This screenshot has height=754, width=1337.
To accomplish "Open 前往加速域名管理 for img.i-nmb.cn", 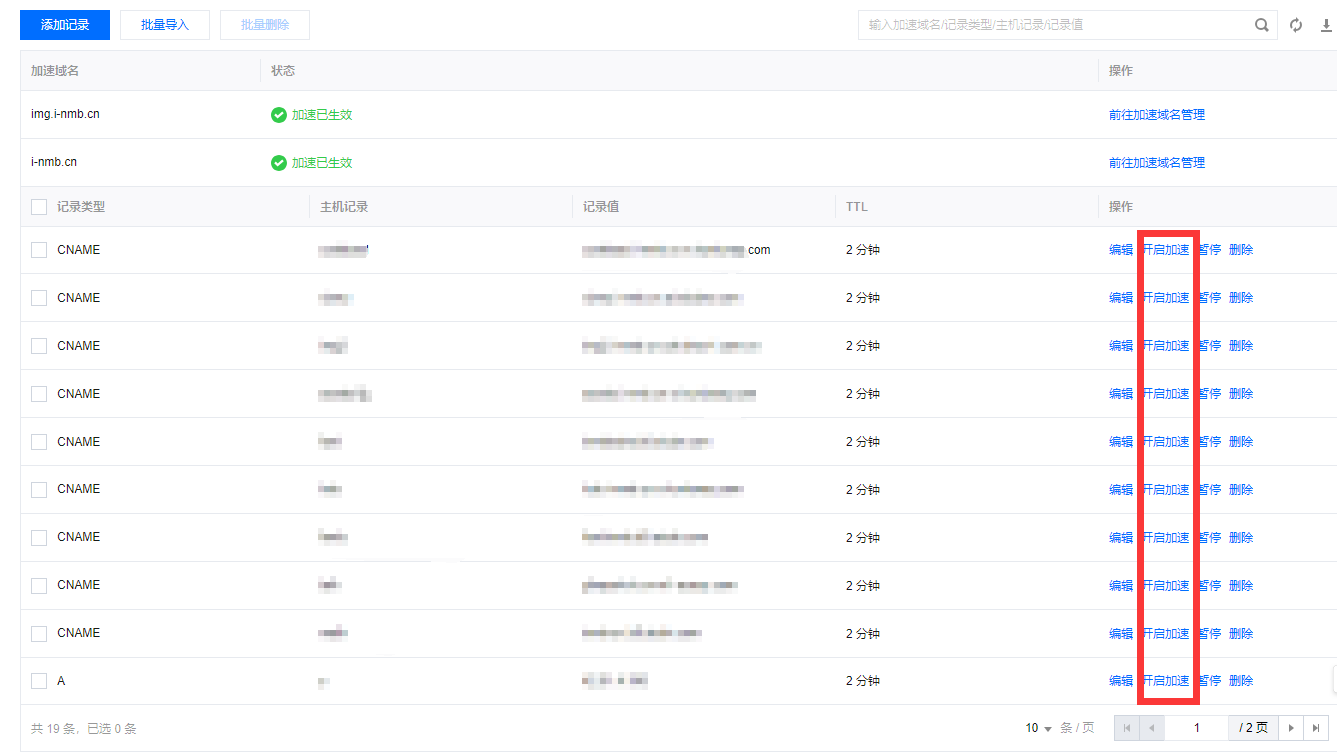I will 1156,115.
